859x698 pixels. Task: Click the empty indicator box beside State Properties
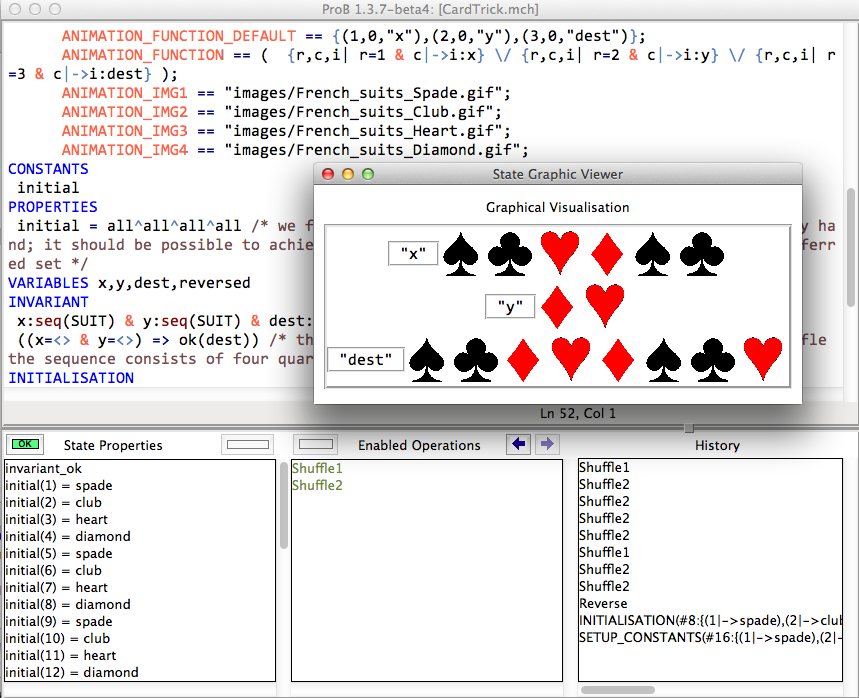click(247, 444)
